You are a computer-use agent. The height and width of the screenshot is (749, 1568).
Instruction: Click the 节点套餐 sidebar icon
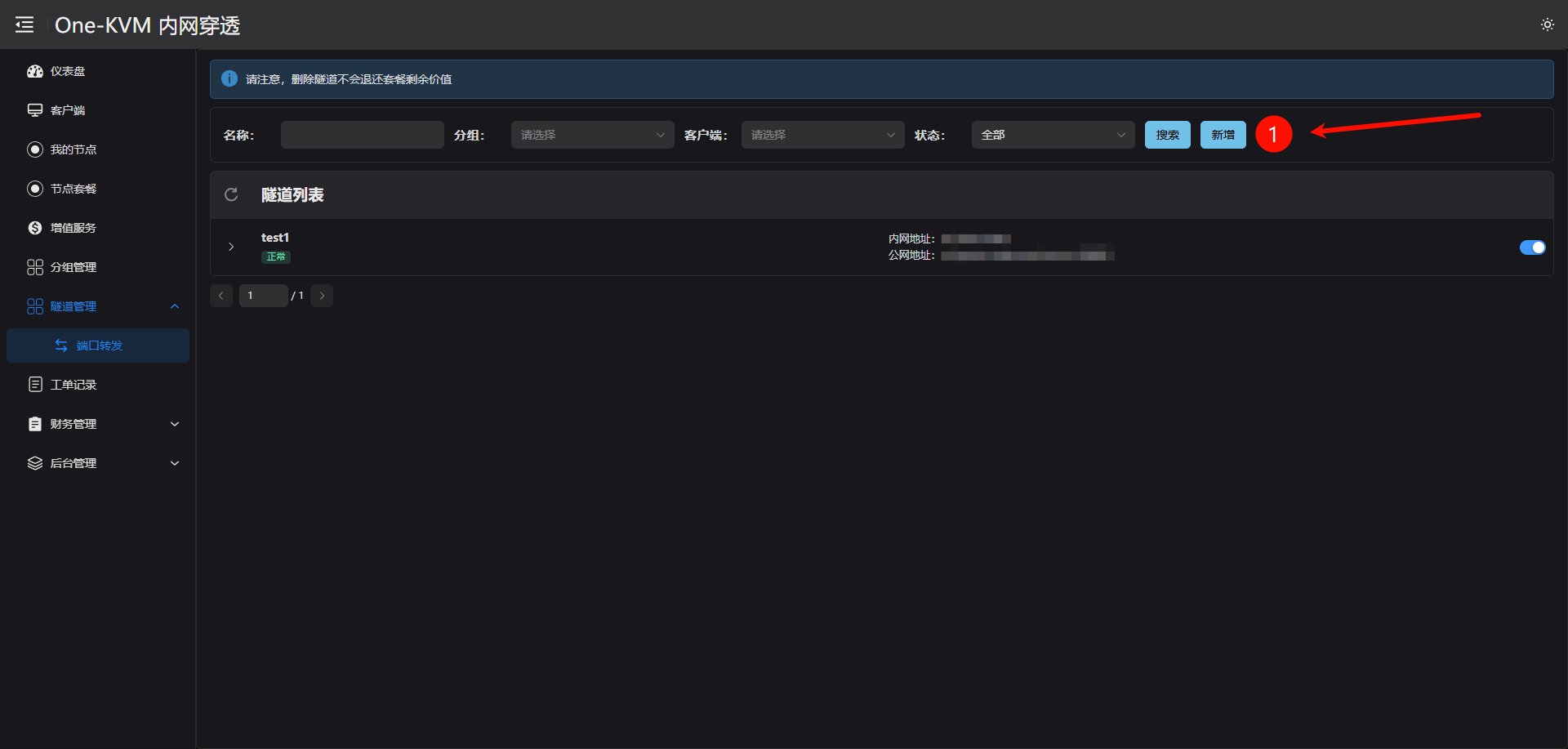click(35, 189)
